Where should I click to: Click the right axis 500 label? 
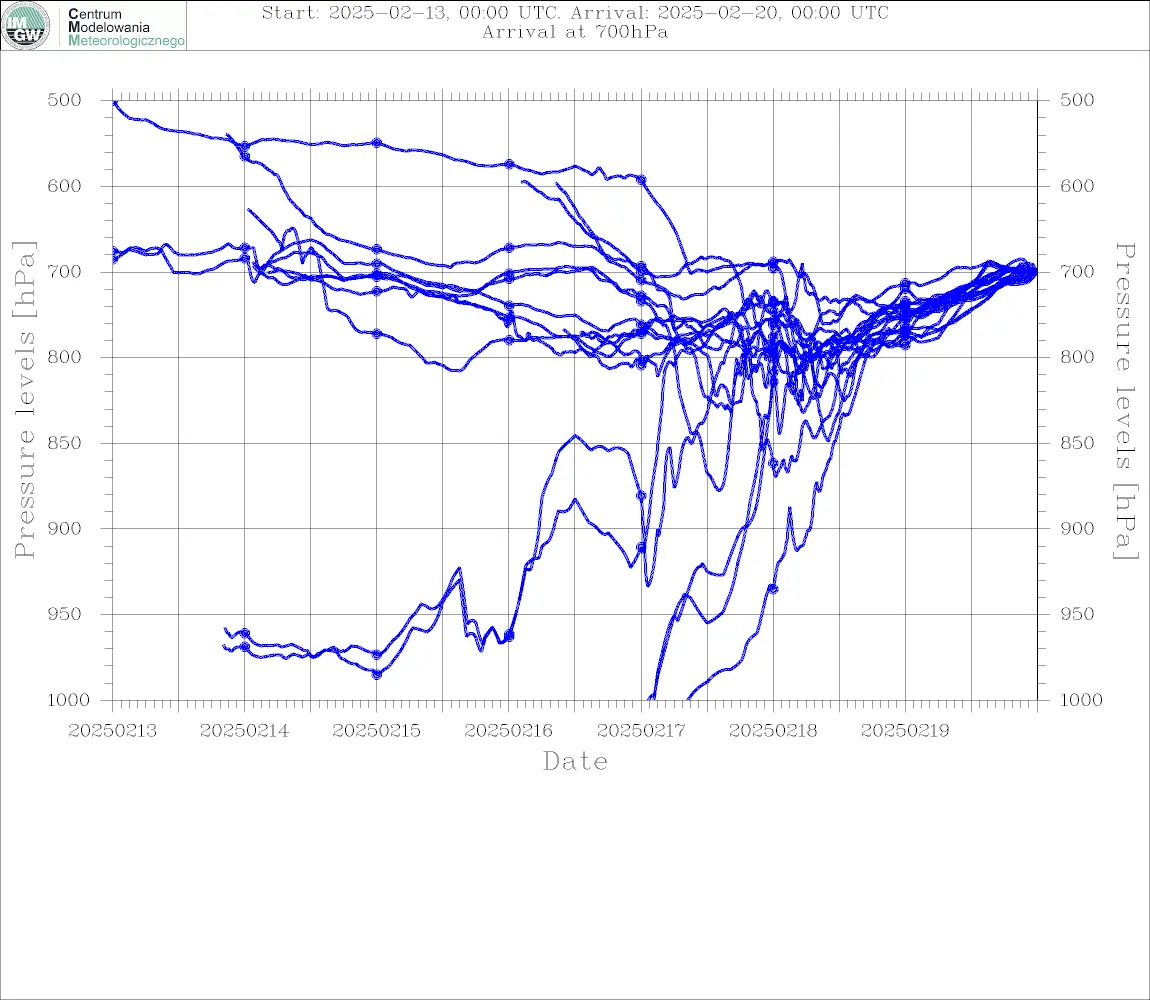pyautogui.click(x=1077, y=100)
